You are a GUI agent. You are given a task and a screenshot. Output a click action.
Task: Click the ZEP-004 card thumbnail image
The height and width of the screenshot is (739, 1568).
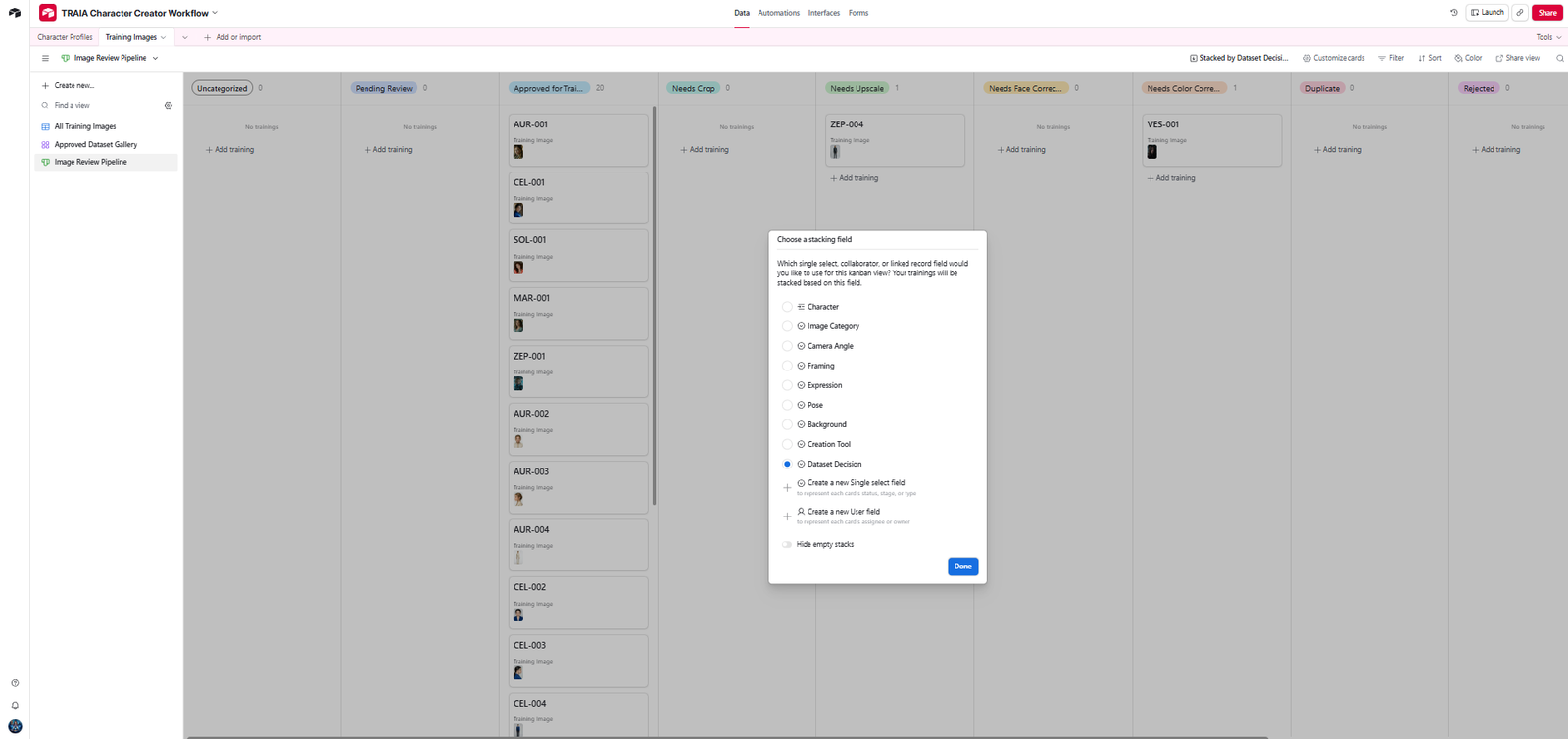pyautogui.click(x=835, y=152)
